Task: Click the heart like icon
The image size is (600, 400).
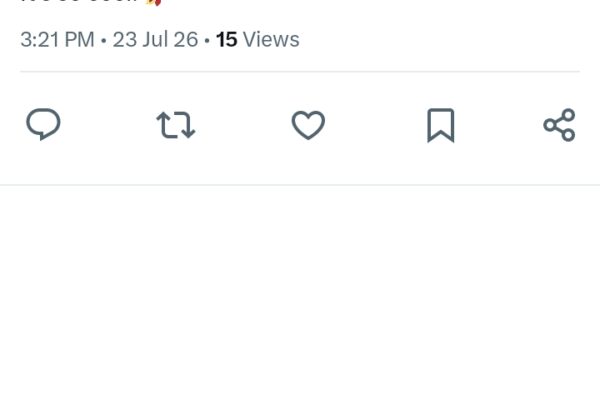Action: coord(308,125)
